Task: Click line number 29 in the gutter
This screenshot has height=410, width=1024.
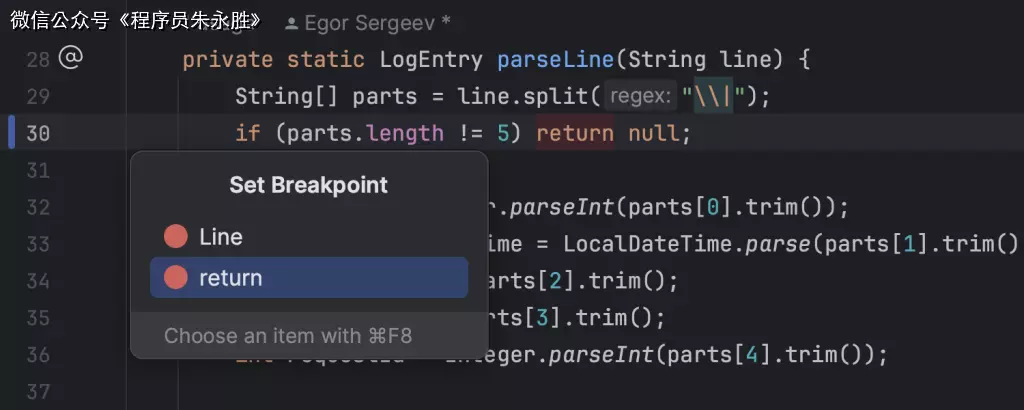Action: pos(38,97)
